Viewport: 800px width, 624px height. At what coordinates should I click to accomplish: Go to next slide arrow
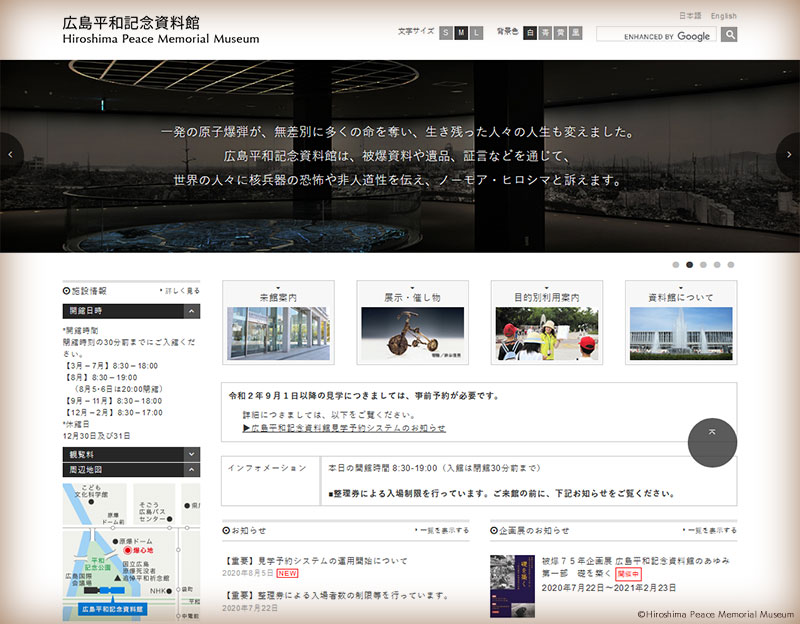tap(788, 155)
